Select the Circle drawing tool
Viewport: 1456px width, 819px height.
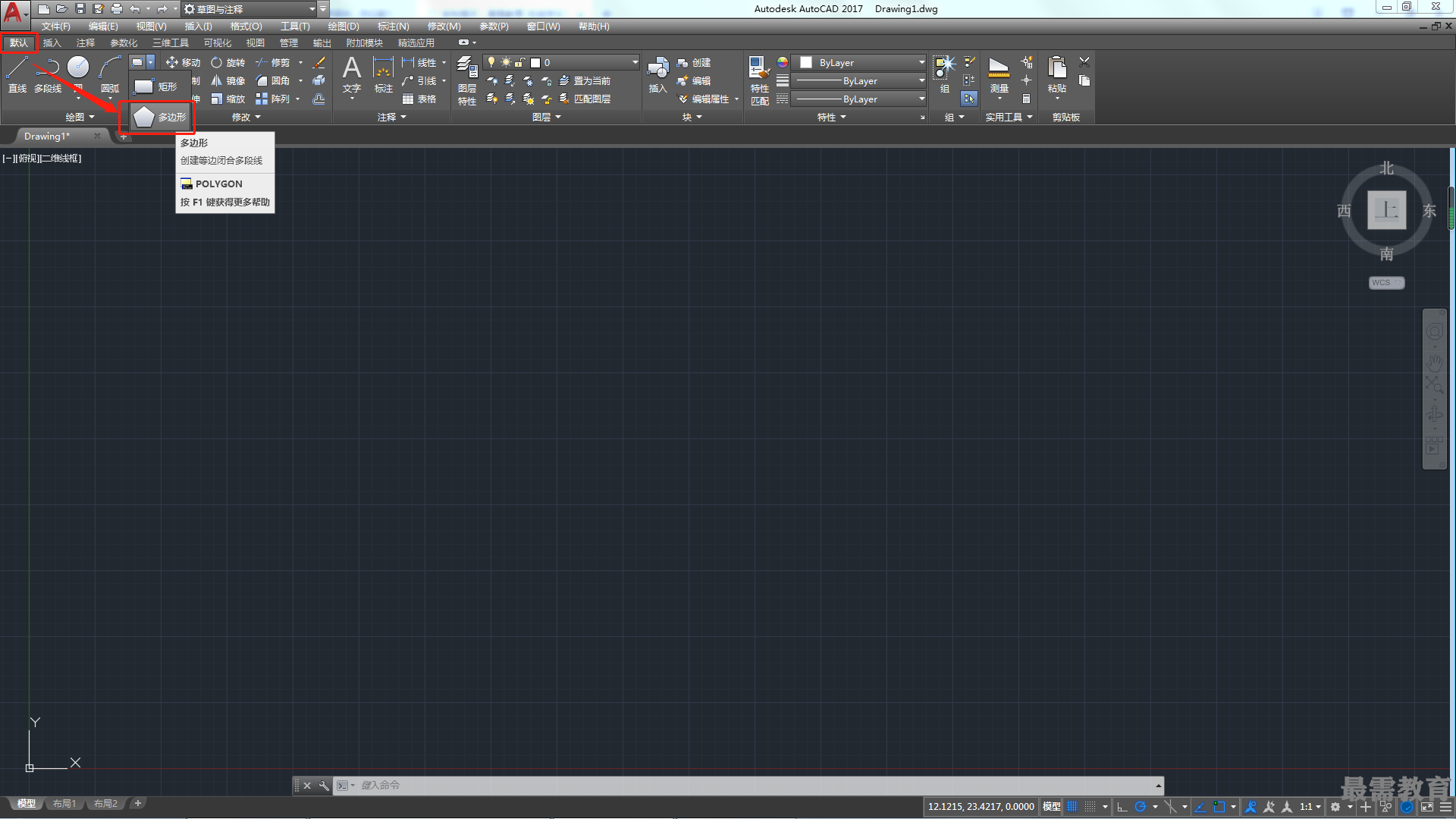click(78, 67)
